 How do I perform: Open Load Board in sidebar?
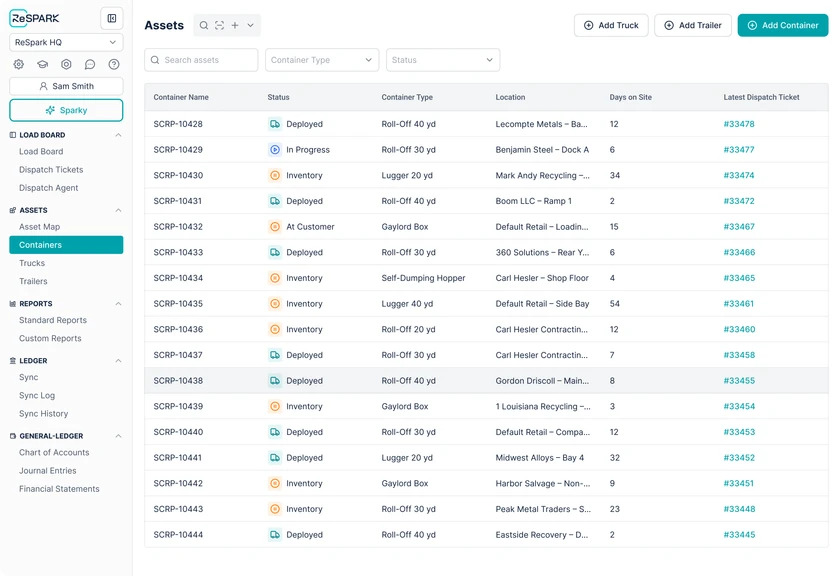click(41, 152)
